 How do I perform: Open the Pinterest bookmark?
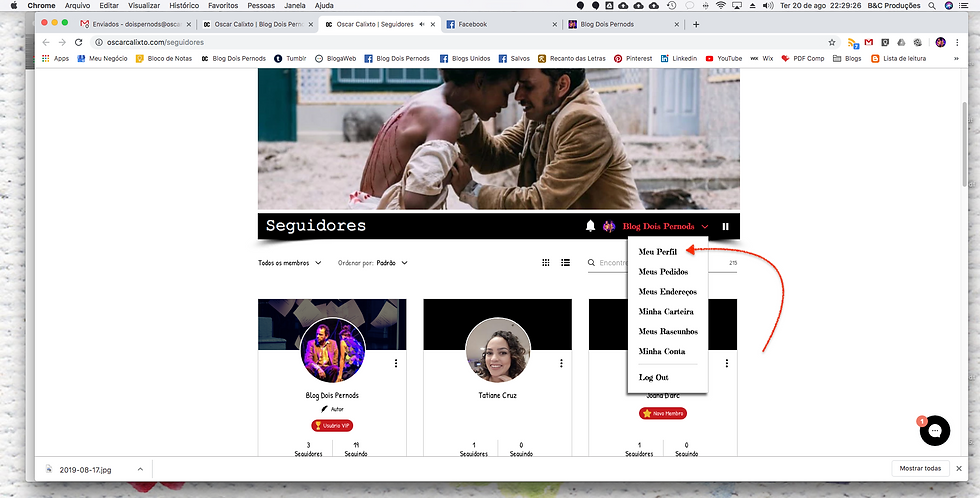(632, 59)
